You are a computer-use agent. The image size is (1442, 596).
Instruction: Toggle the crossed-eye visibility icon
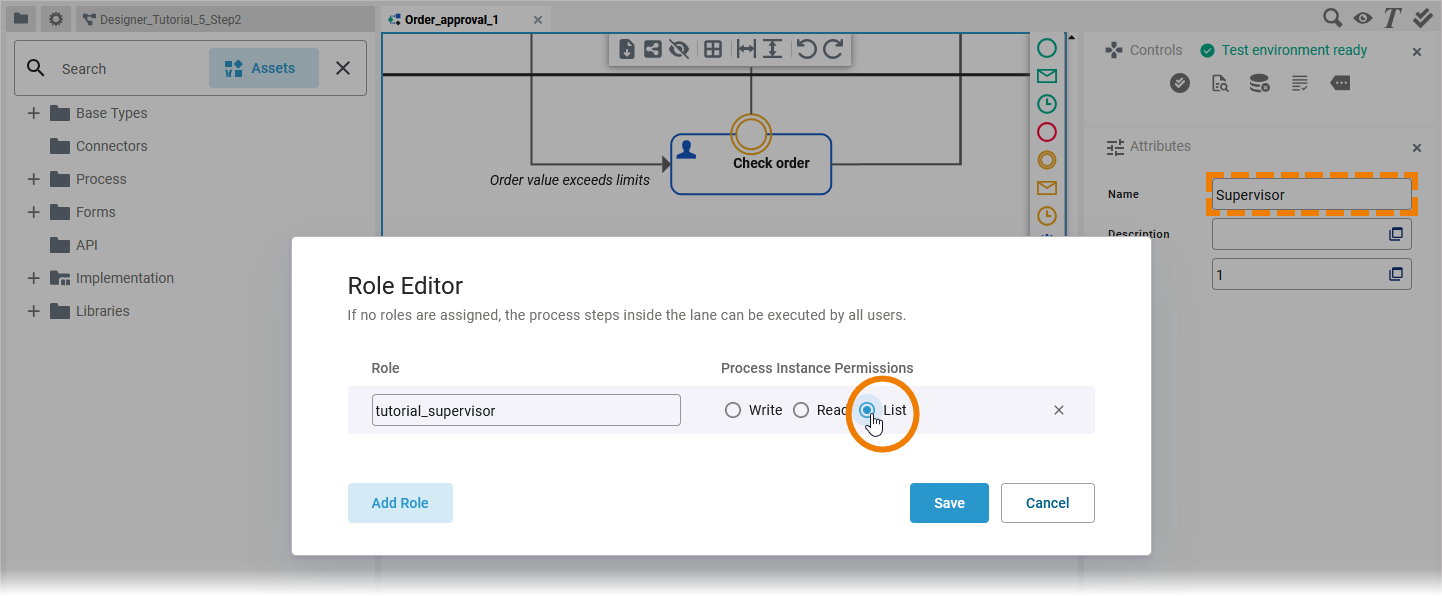(x=679, y=49)
